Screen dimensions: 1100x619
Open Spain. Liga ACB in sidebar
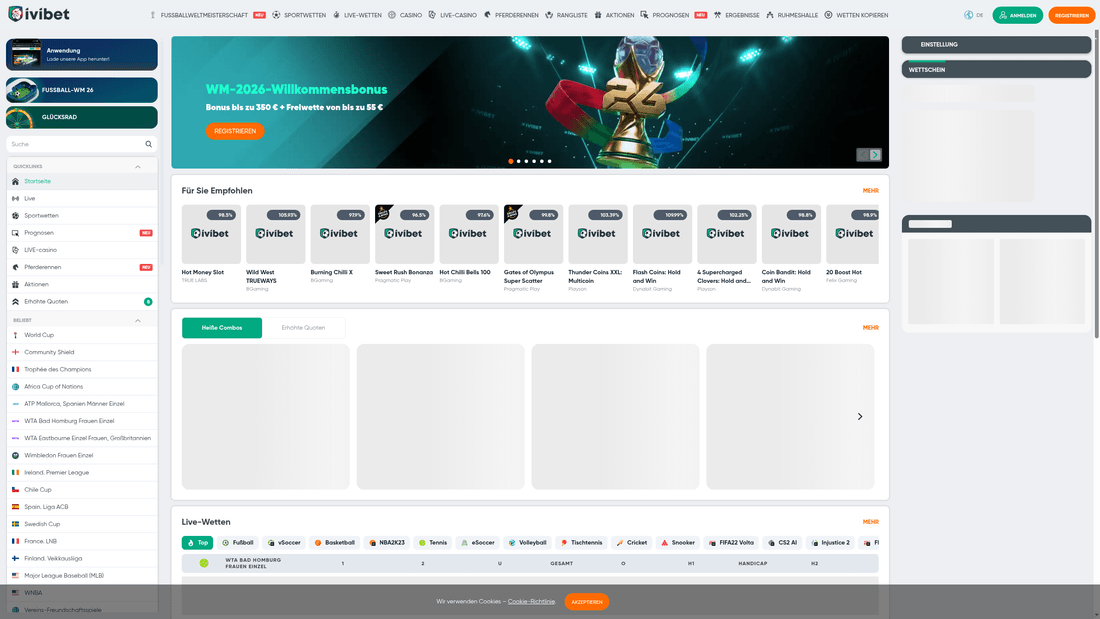pos(82,507)
